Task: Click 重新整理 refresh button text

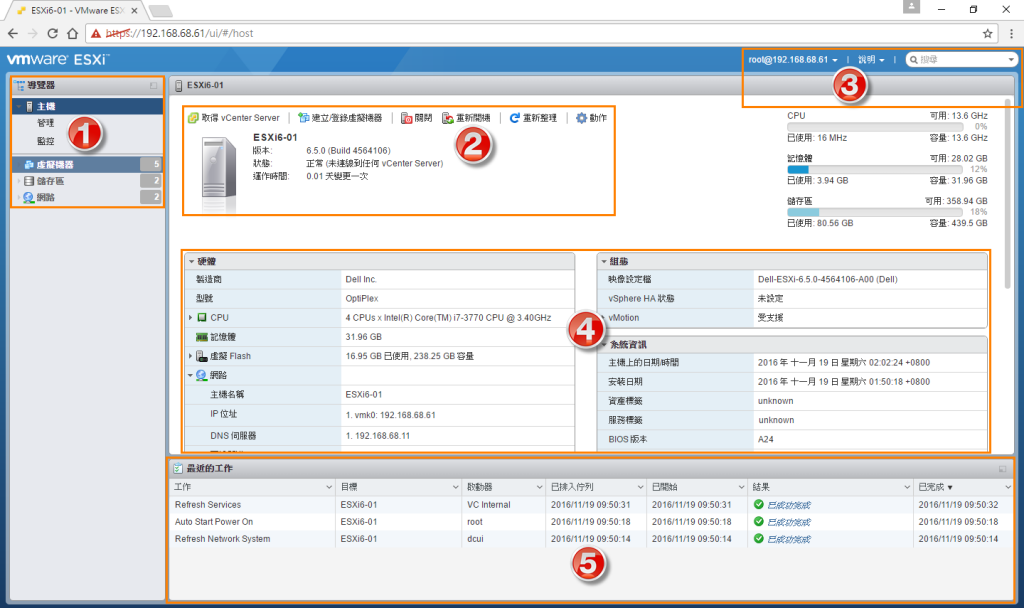Action: pos(539,118)
